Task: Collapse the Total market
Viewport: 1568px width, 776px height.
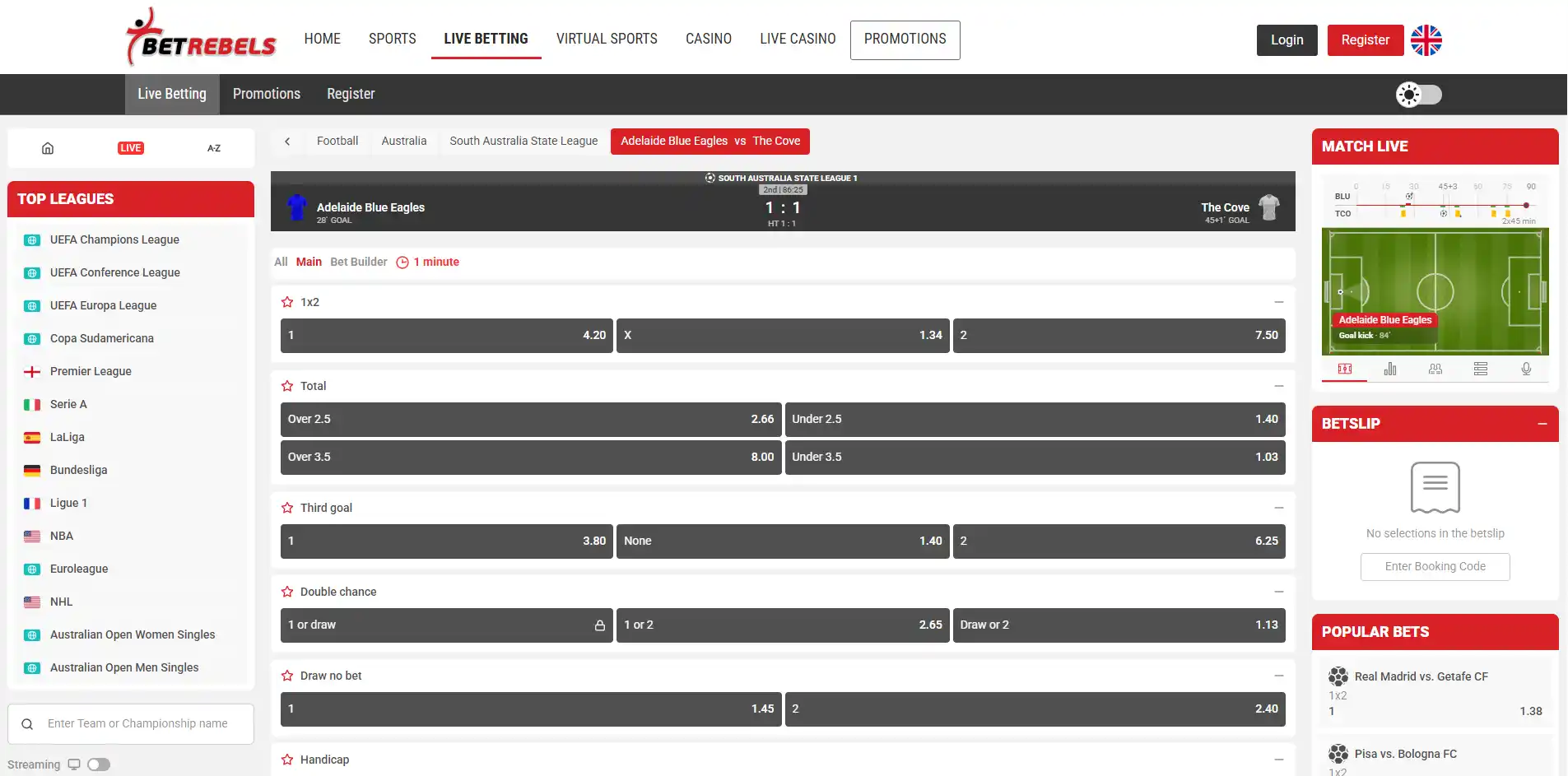Action: [1279, 386]
